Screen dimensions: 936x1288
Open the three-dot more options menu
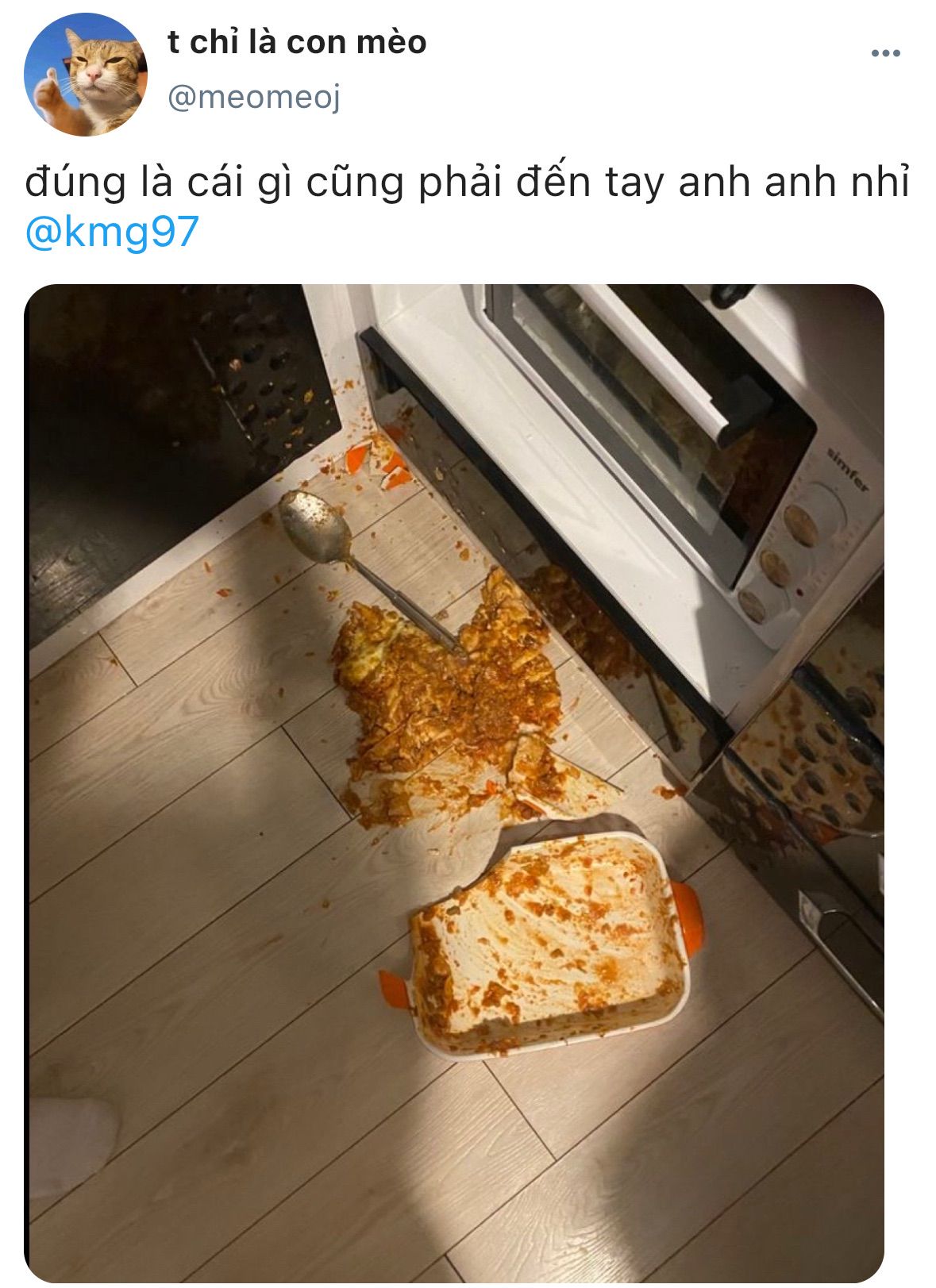tap(885, 54)
